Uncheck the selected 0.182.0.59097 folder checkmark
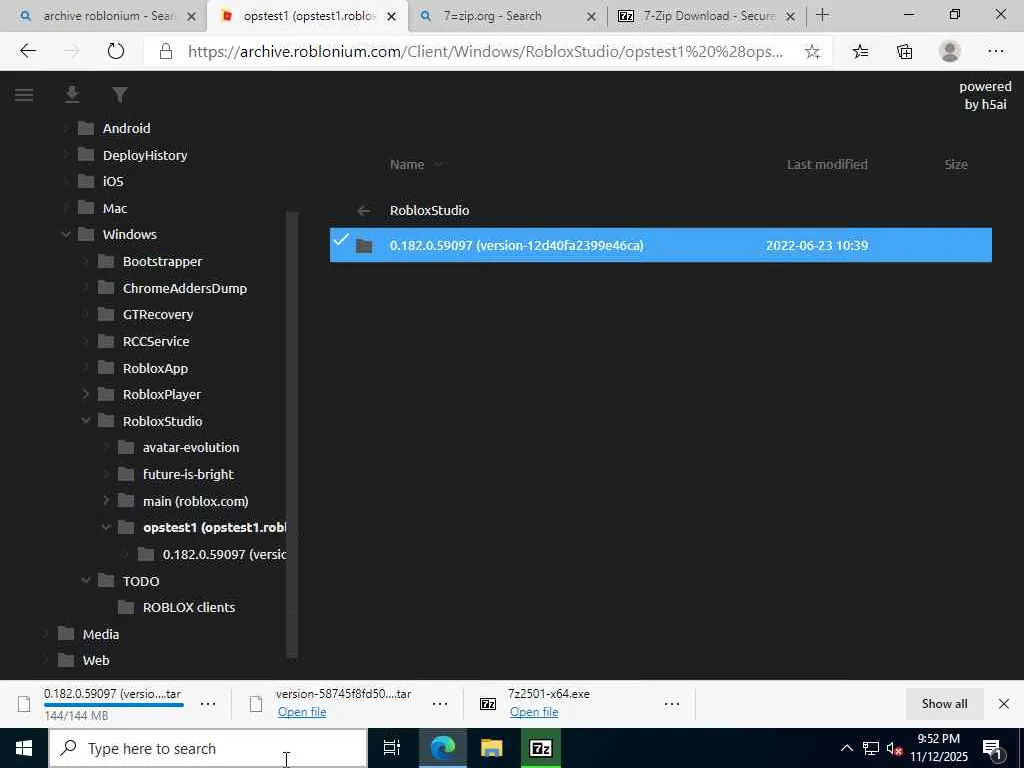 click(x=341, y=240)
